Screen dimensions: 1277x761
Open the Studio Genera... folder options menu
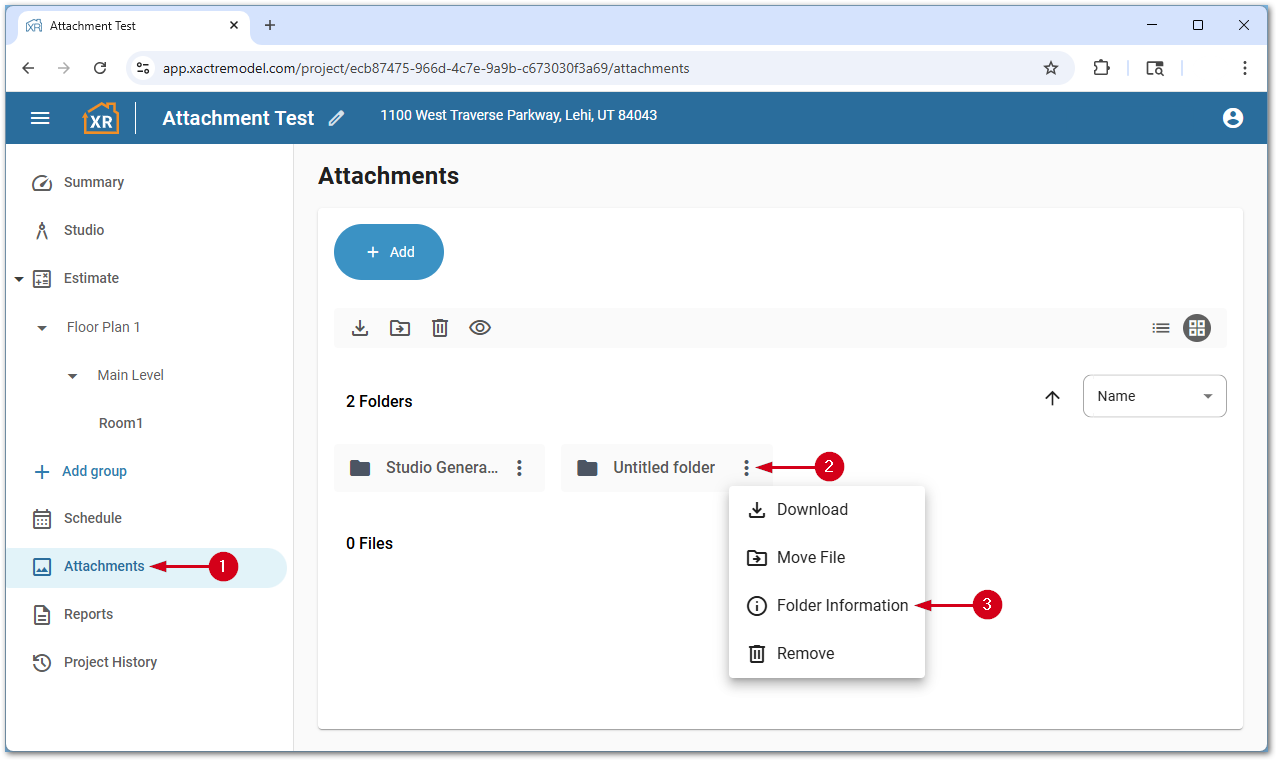(519, 468)
